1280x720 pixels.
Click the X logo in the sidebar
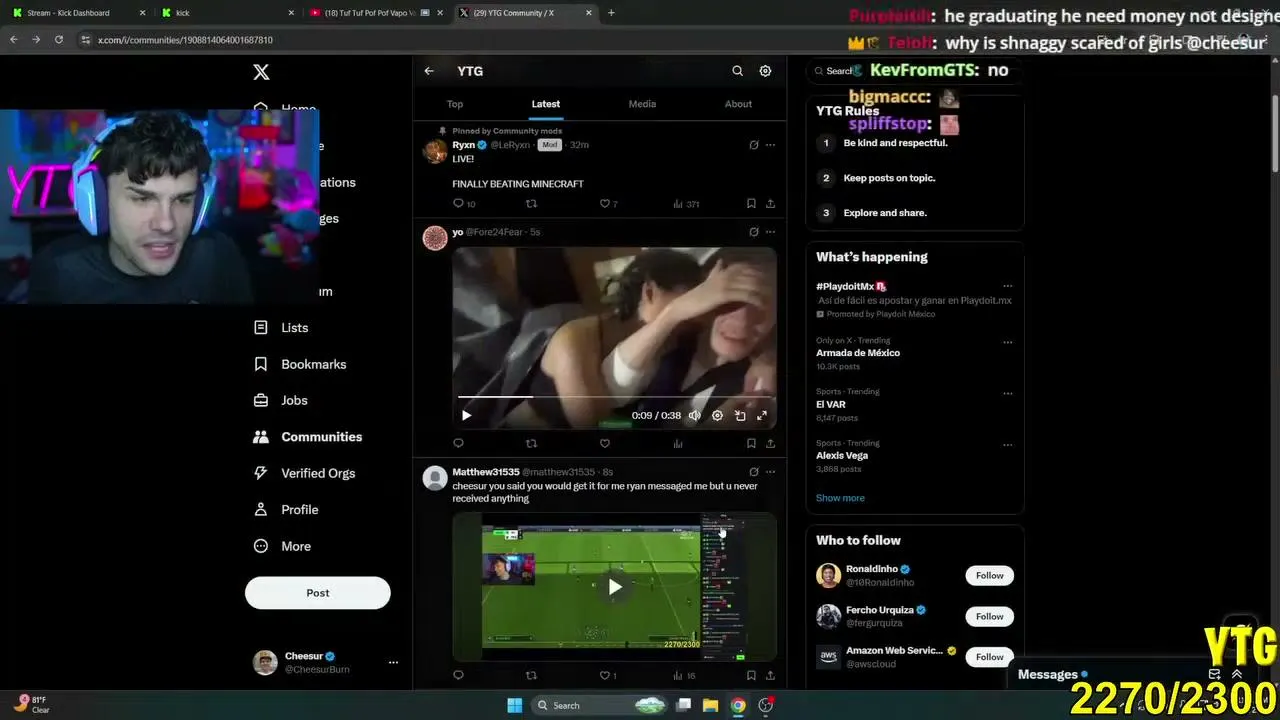point(261,72)
